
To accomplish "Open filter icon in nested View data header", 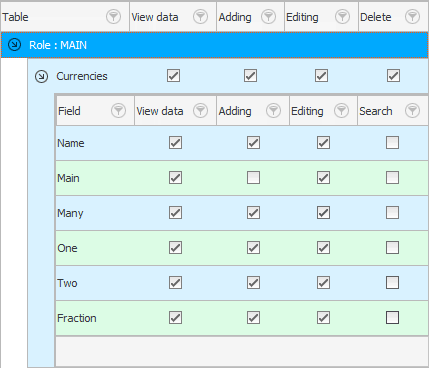I will point(200,110).
